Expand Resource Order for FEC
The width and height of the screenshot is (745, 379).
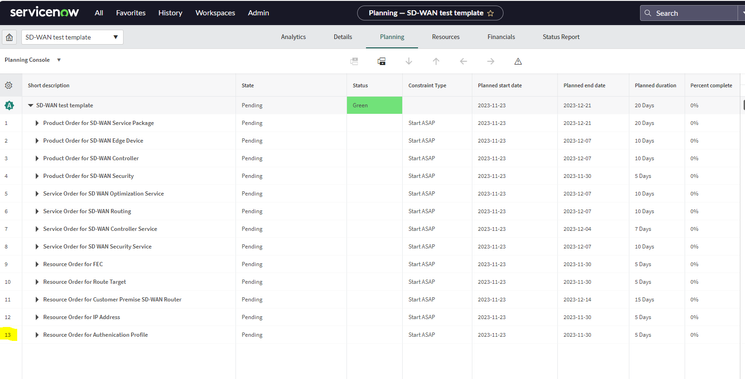pyautogui.click(x=37, y=264)
